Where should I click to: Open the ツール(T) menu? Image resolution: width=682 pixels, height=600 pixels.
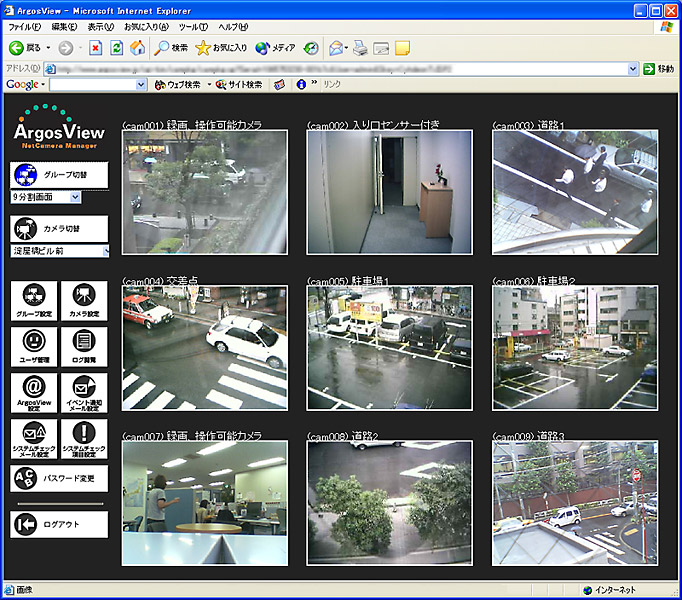(x=193, y=26)
